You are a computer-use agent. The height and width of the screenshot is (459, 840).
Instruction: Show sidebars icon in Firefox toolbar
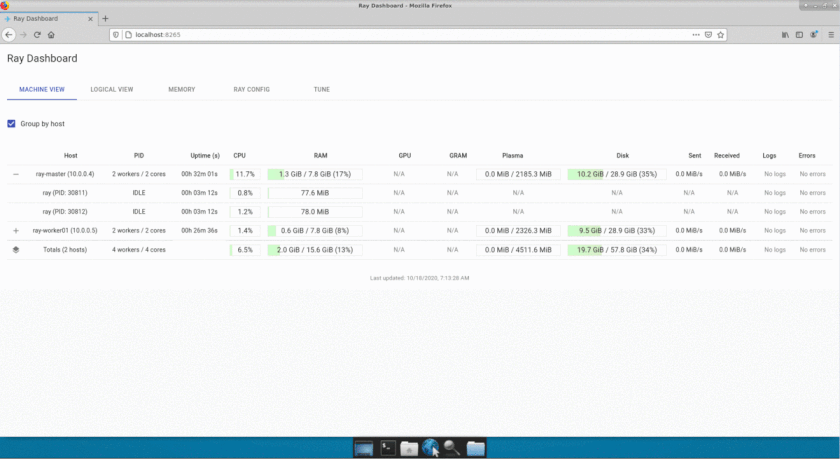[799, 35]
